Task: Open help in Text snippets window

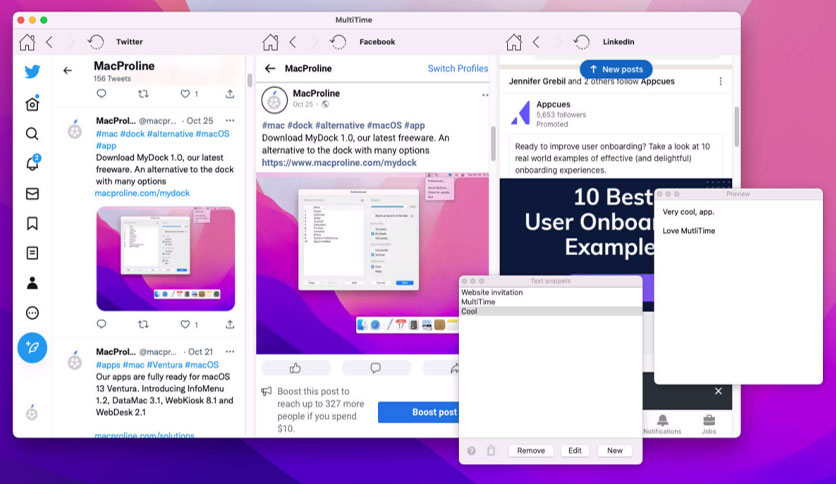Action: click(x=471, y=451)
